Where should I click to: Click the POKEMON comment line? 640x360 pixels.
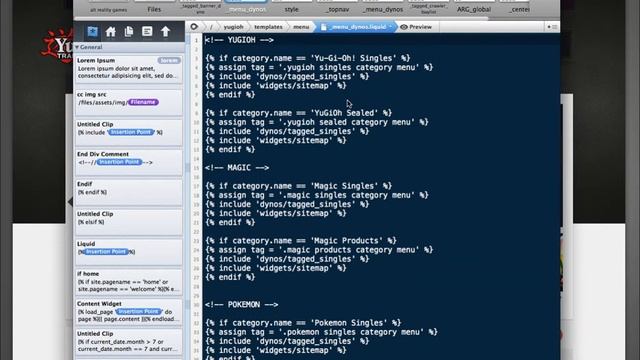click(242, 304)
